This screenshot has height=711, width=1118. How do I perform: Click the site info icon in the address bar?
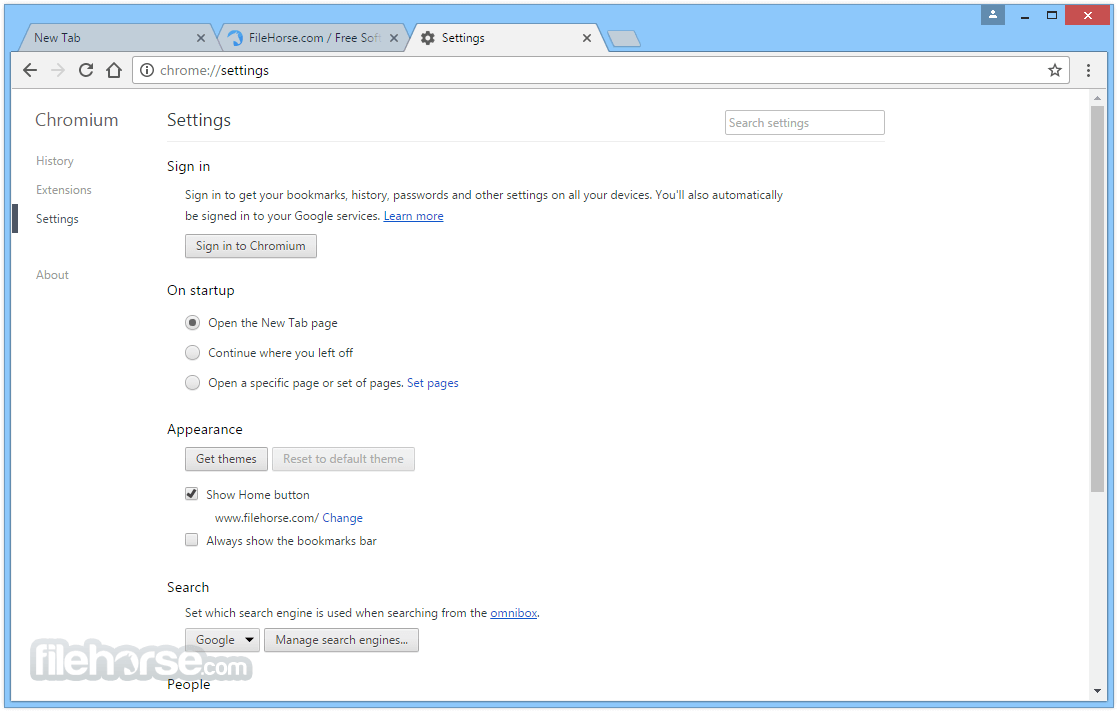147,70
